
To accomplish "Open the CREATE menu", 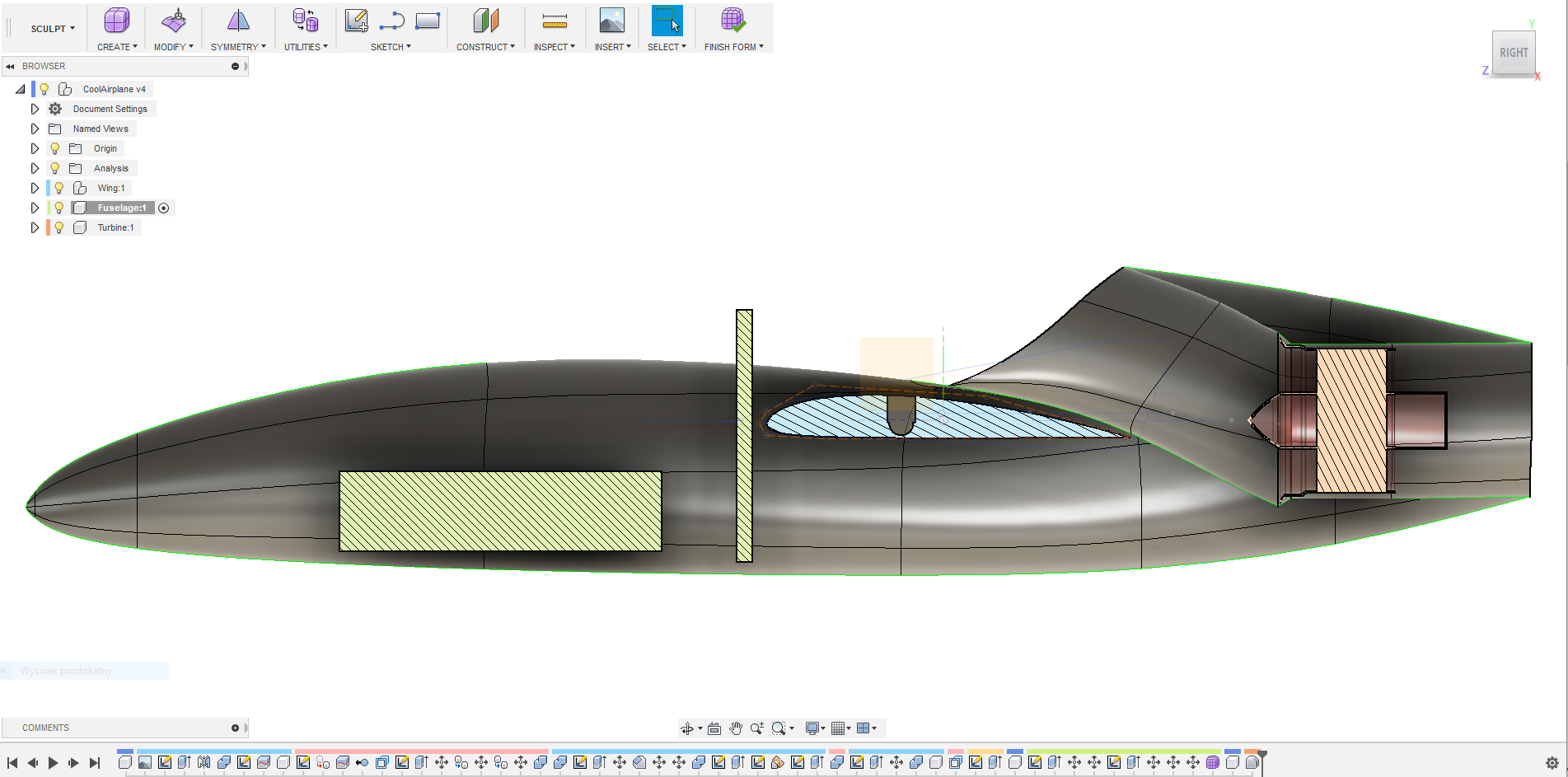I will [117, 47].
